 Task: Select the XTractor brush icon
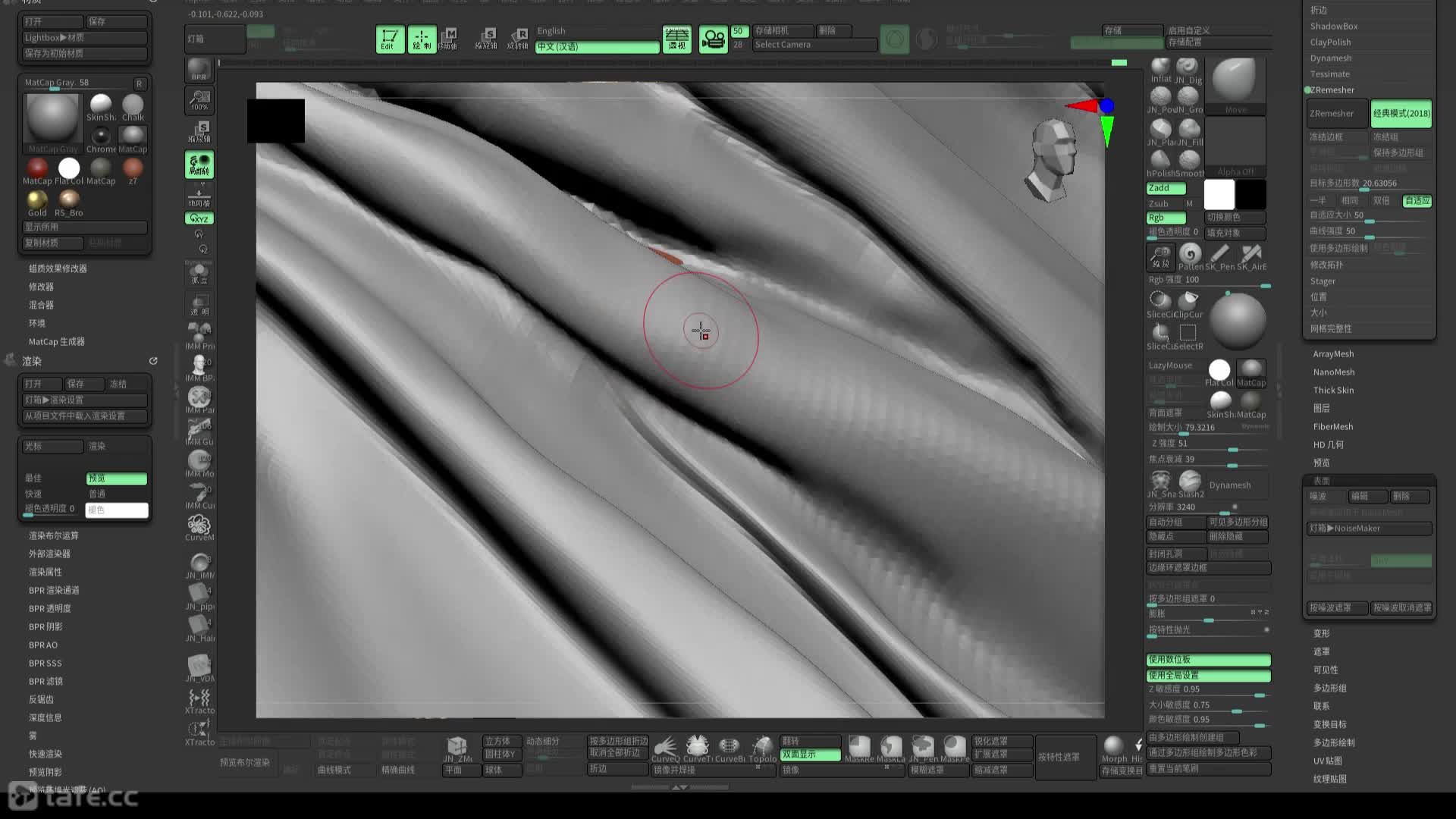point(199,701)
